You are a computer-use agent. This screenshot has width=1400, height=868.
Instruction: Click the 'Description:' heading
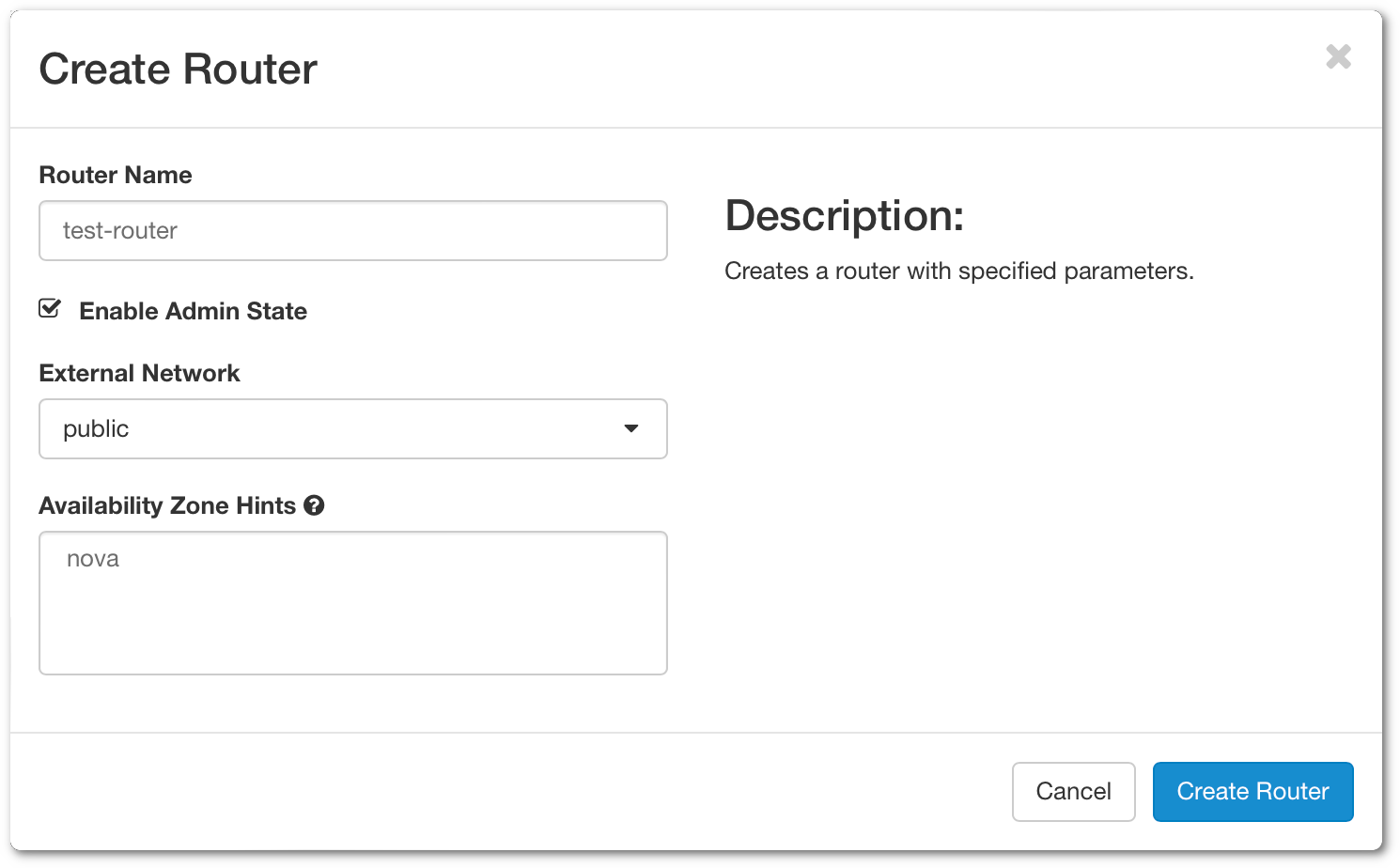[x=844, y=215]
